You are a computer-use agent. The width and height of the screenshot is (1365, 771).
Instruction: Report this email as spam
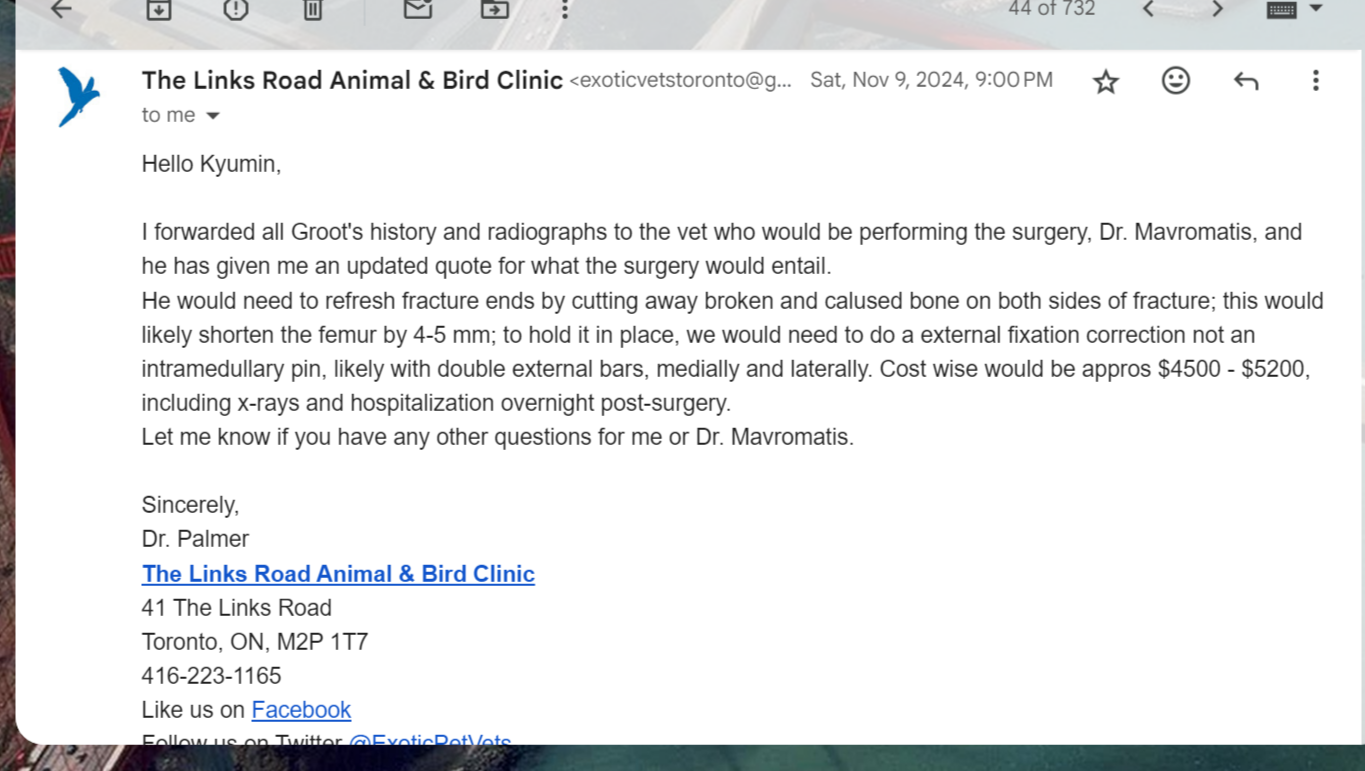click(236, 10)
